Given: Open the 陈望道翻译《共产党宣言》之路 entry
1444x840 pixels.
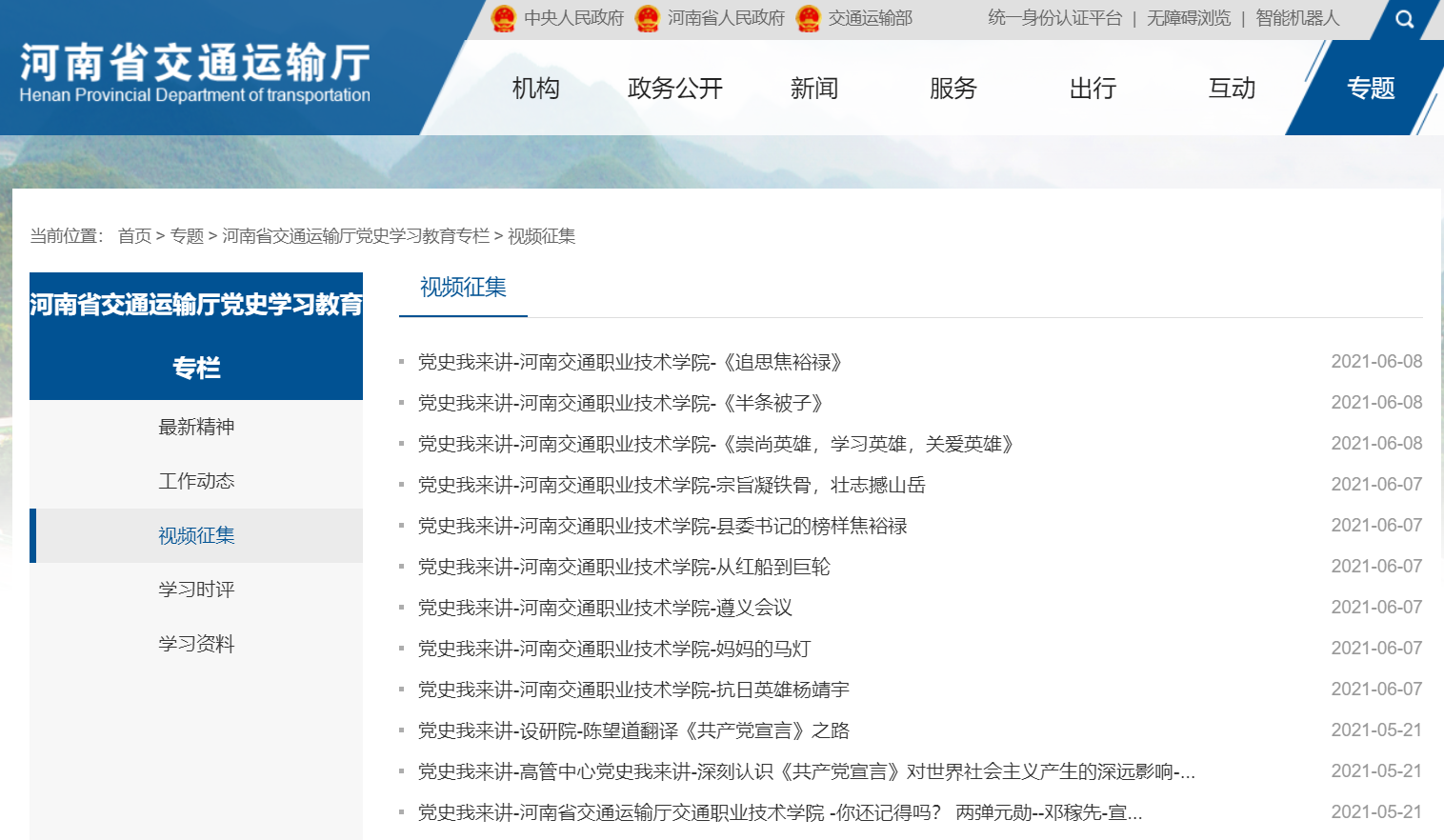Looking at the screenshot, I should (633, 730).
